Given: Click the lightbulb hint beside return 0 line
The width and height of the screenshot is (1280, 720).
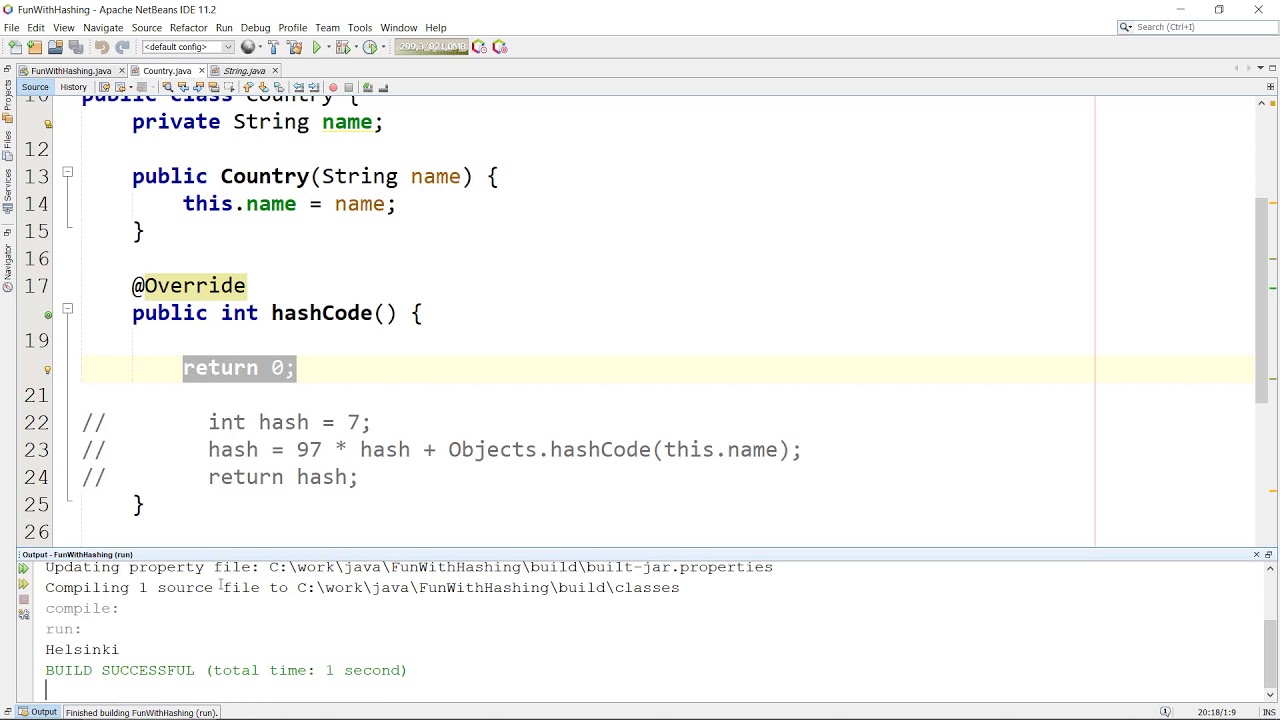Looking at the screenshot, I should (x=47, y=369).
